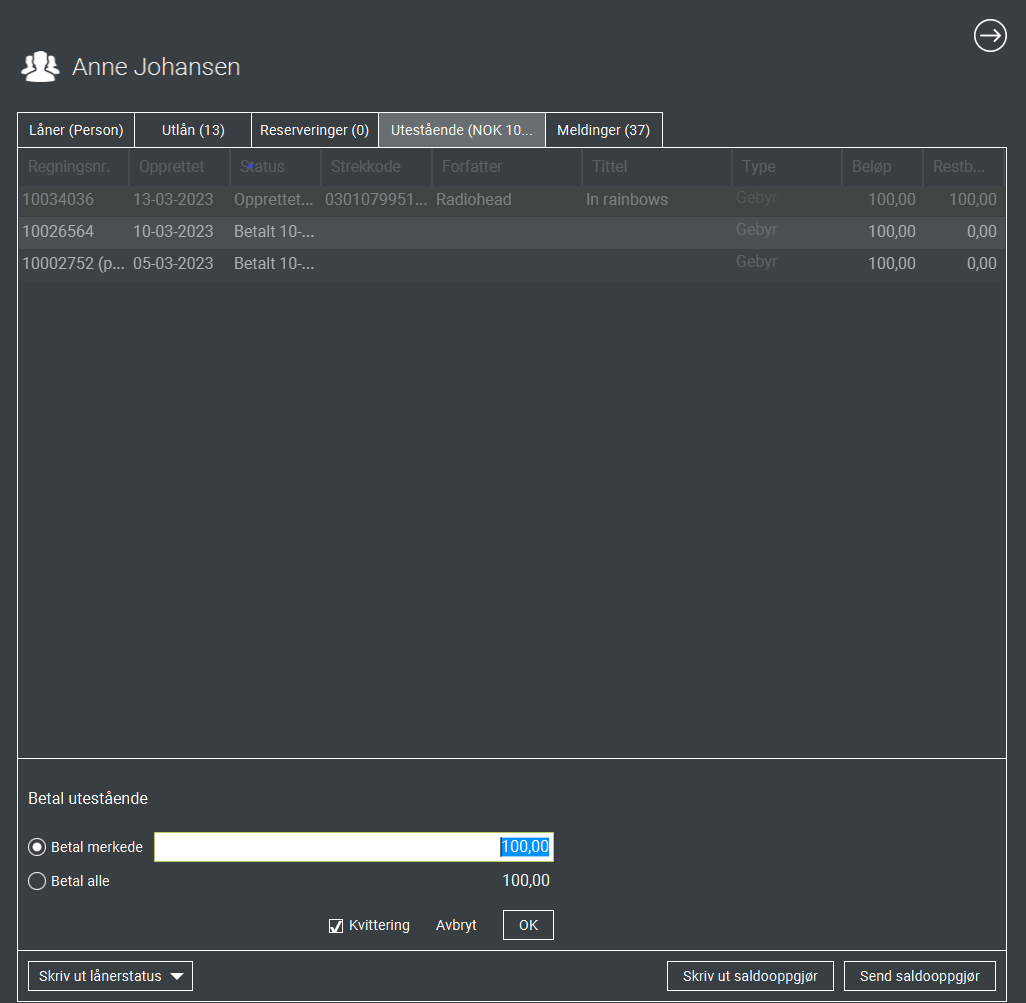Select invoice row 10026564
The image size is (1026, 1003).
[512, 232]
